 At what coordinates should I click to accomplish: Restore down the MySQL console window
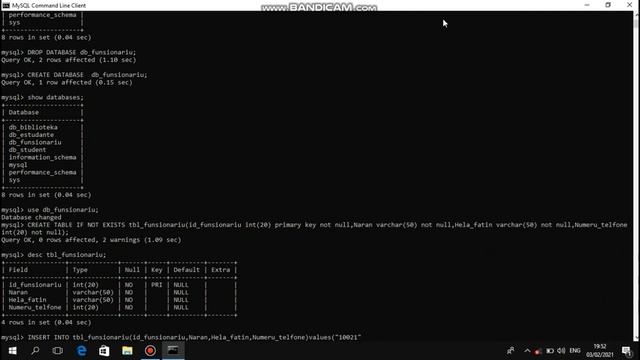click(608, 5)
